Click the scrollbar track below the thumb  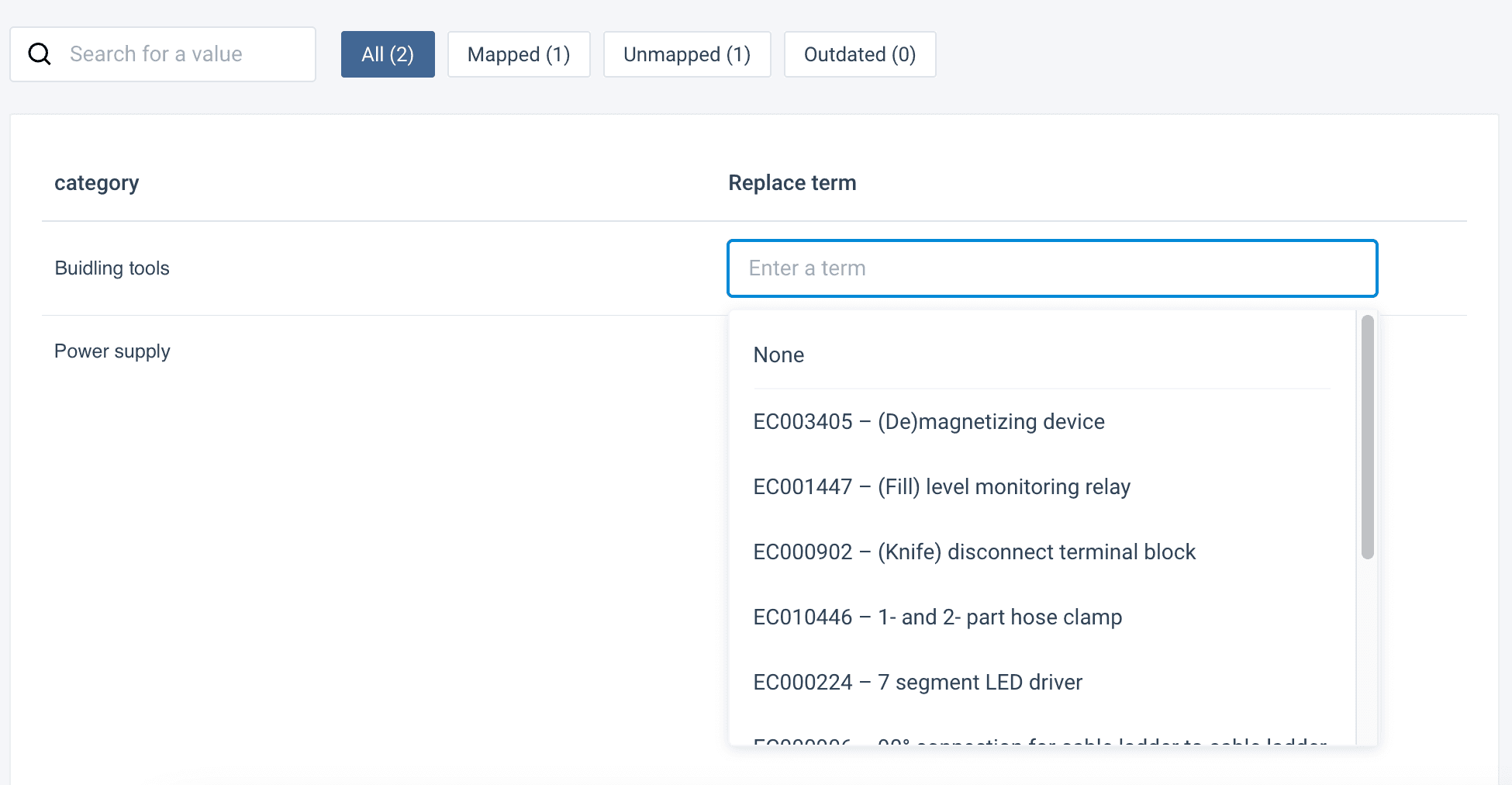pos(1367,652)
